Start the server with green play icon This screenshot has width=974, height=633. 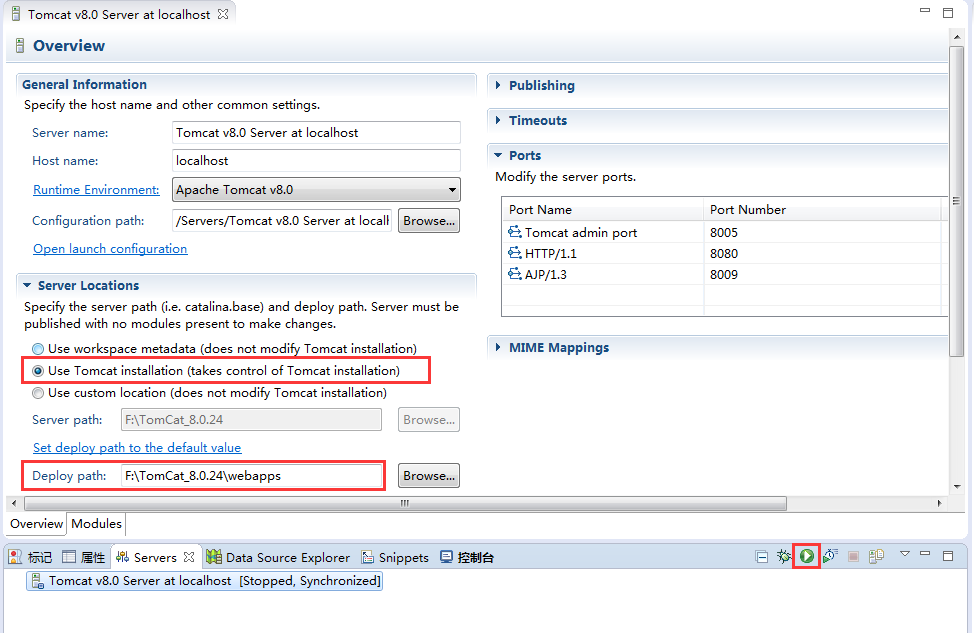[x=806, y=556]
